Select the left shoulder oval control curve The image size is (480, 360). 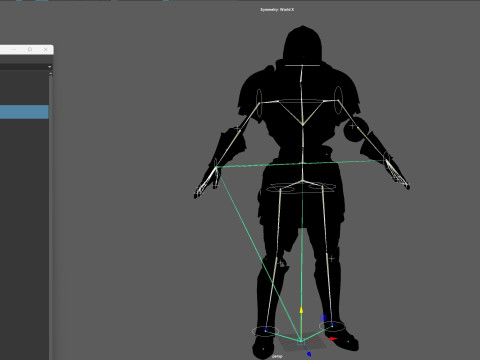pos(259,102)
